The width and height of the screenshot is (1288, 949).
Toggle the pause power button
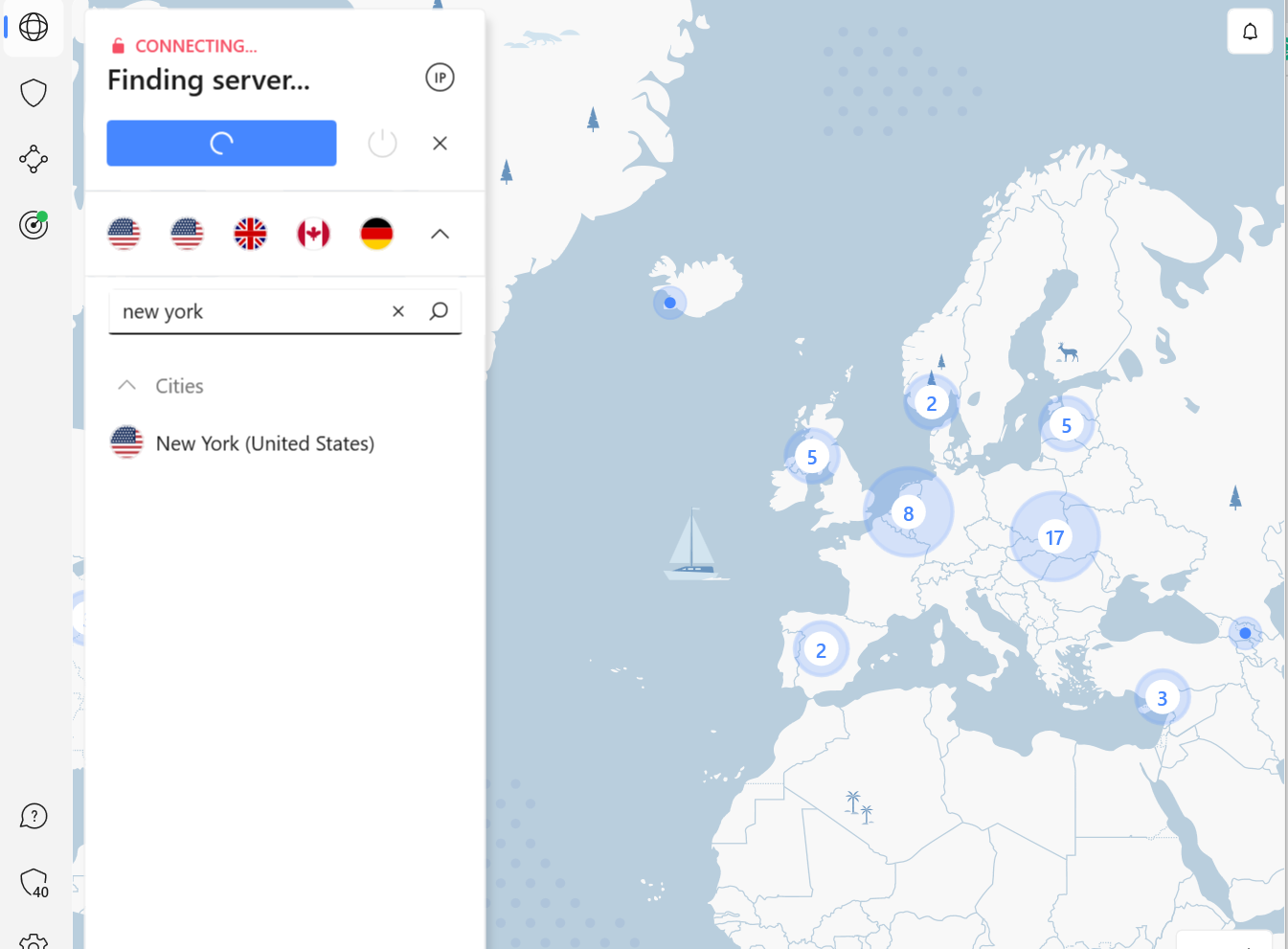point(382,144)
